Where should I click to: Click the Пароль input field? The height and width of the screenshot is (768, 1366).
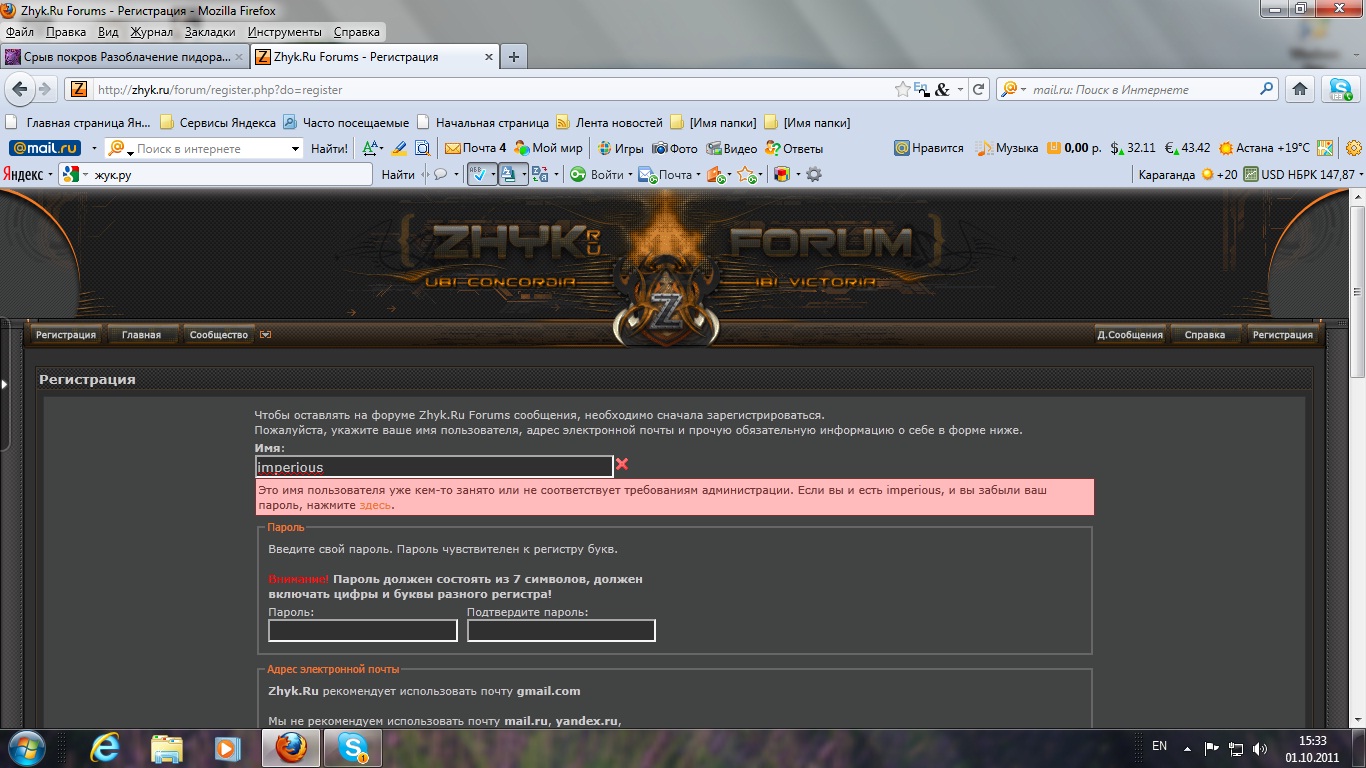[362, 630]
